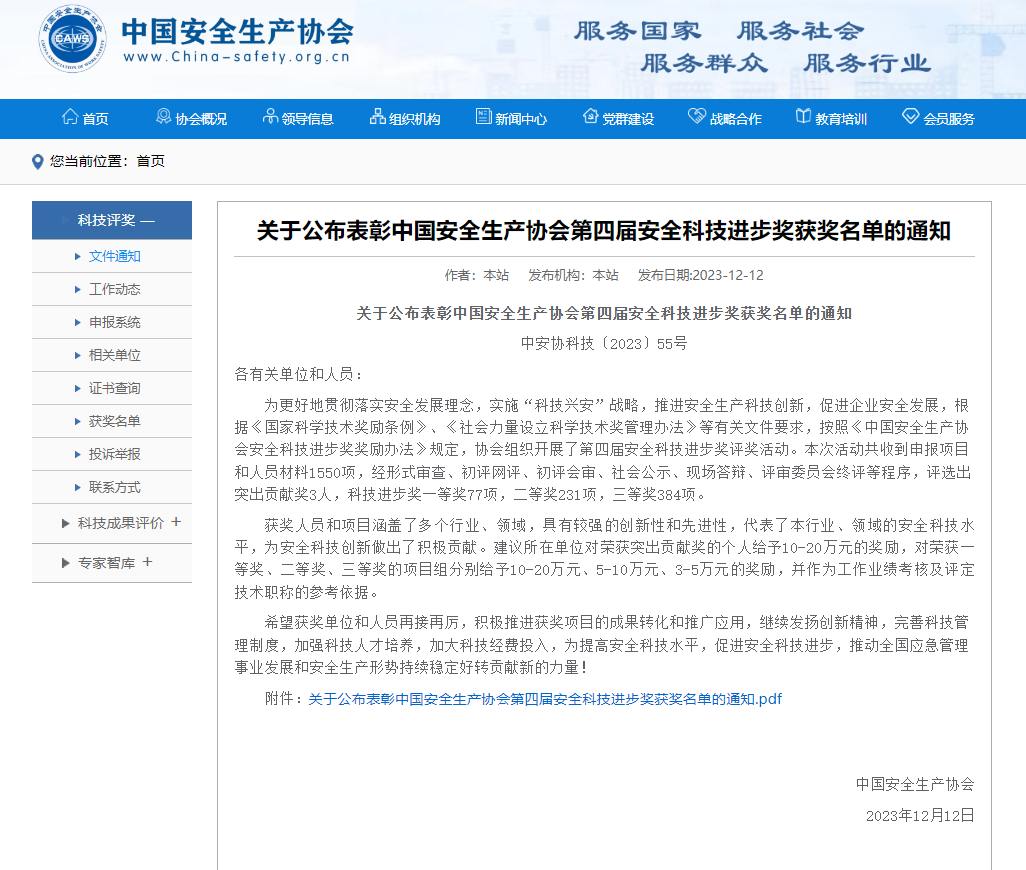Collapse the 科技评奖 sidebar section
Image resolution: width=1026 pixels, height=870 pixels.
(112, 220)
